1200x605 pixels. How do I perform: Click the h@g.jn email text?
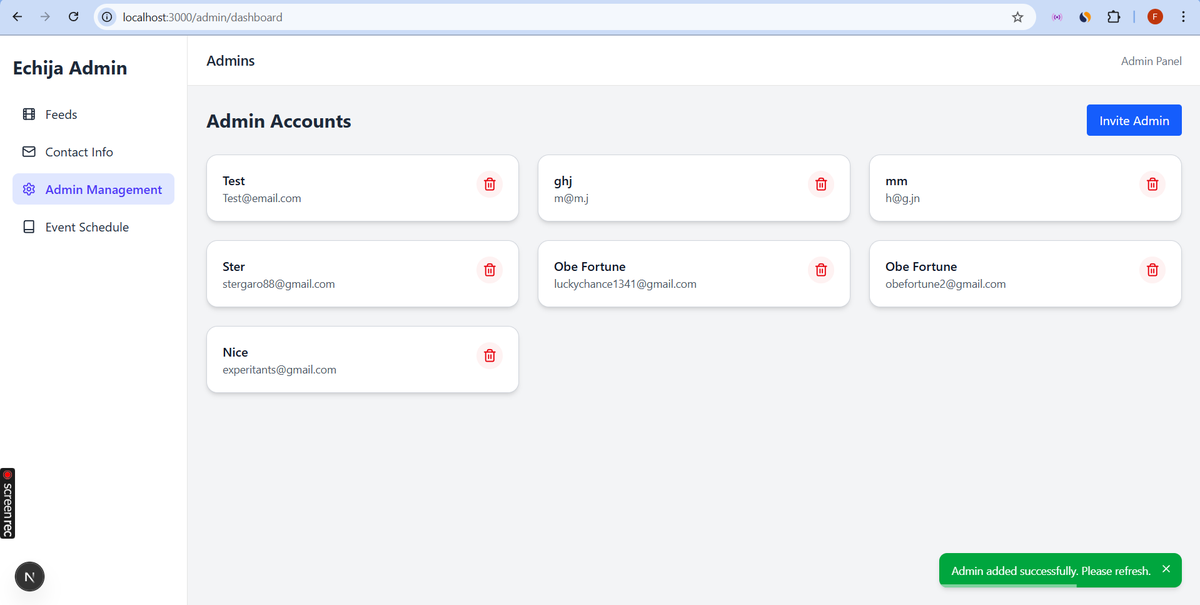(902, 198)
